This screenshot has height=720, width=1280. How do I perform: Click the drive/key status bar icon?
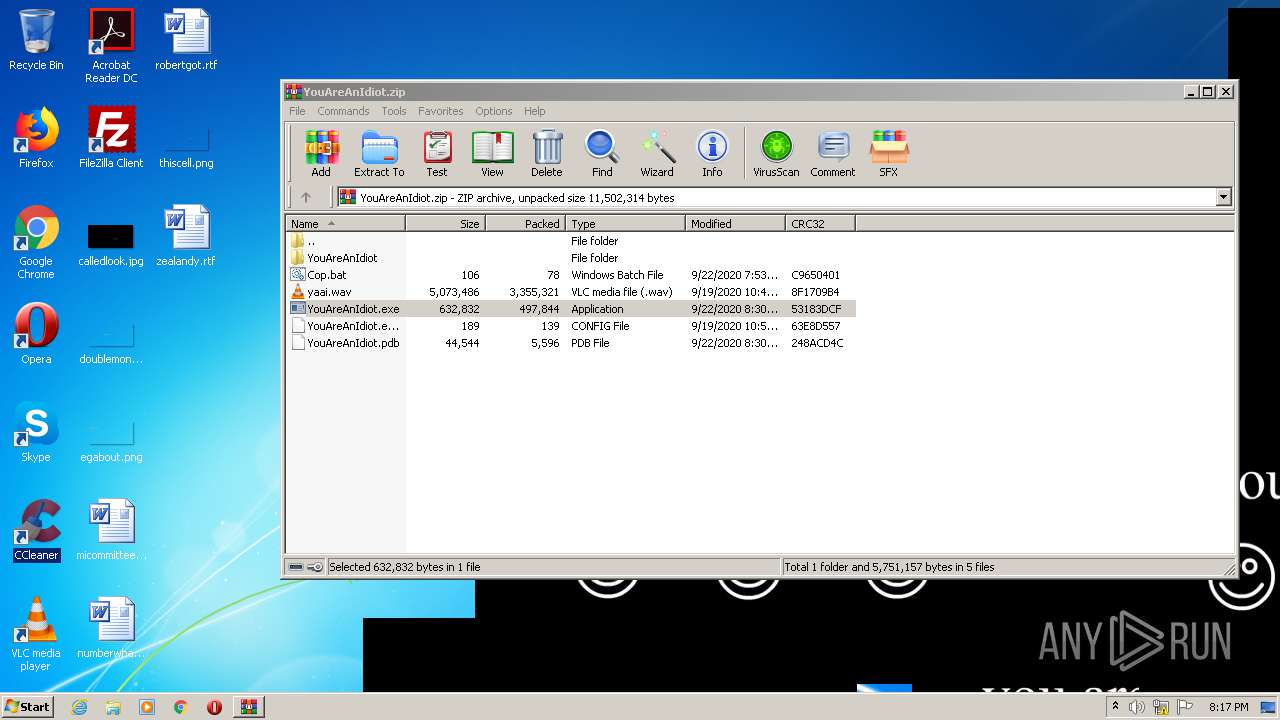(305, 567)
